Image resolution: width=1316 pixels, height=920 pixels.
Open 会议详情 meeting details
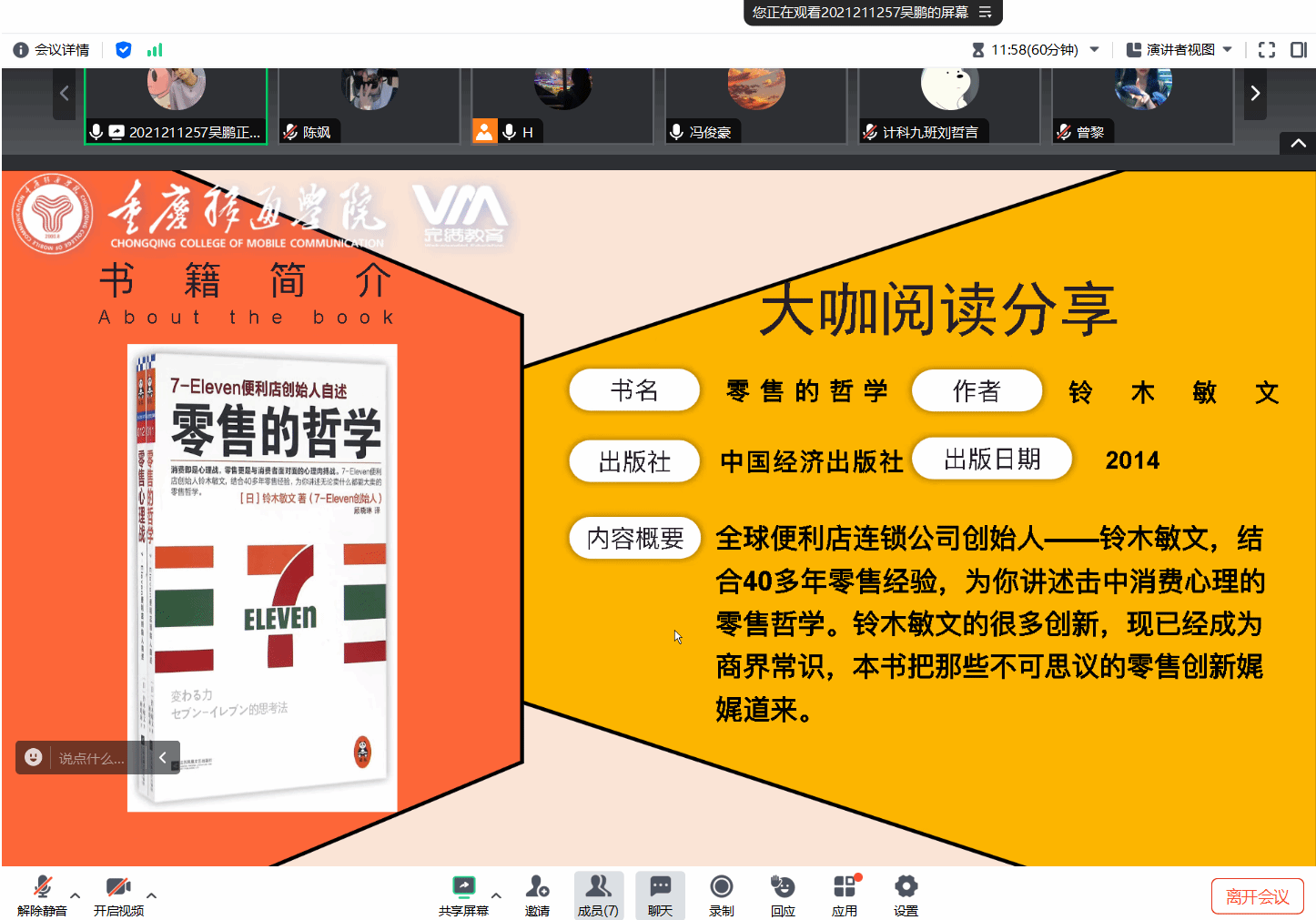point(52,50)
